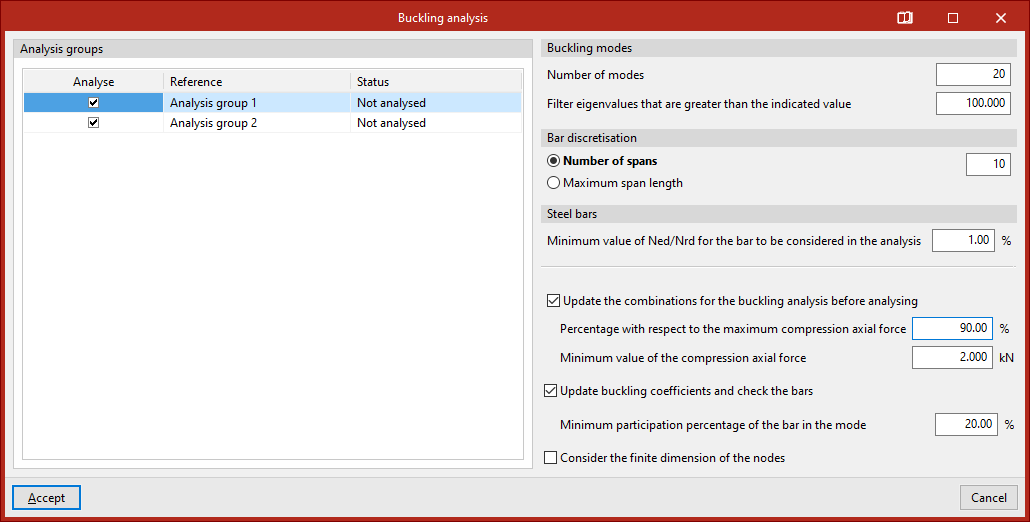This screenshot has width=1030, height=522.
Task: Edit minimum compression axial force value
Action: 952,358
